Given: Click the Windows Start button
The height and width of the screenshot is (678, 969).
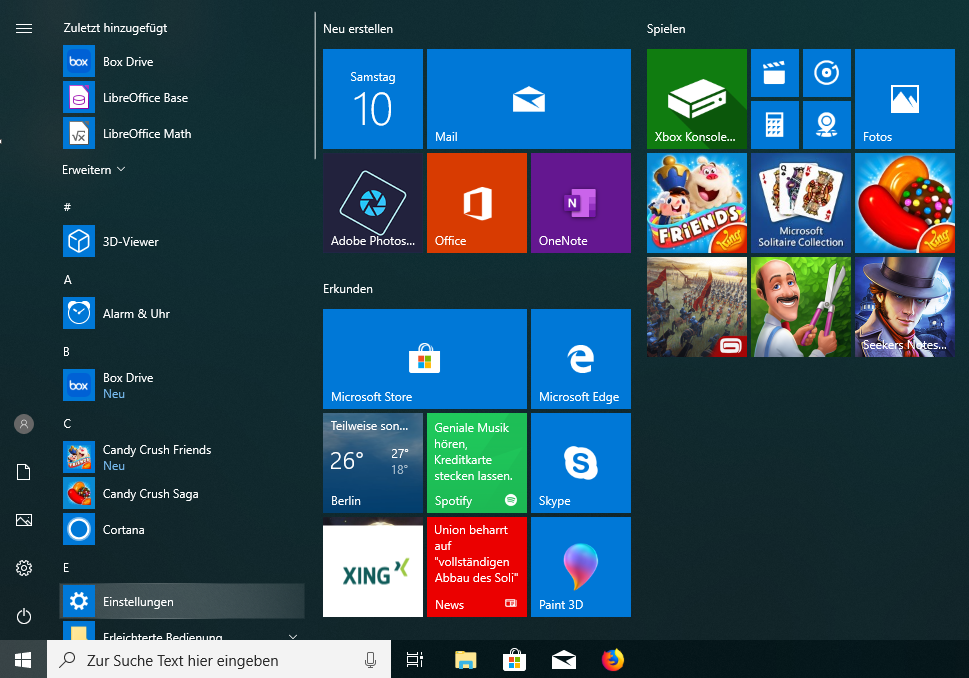Looking at the screenshot, I should (23, 660).
